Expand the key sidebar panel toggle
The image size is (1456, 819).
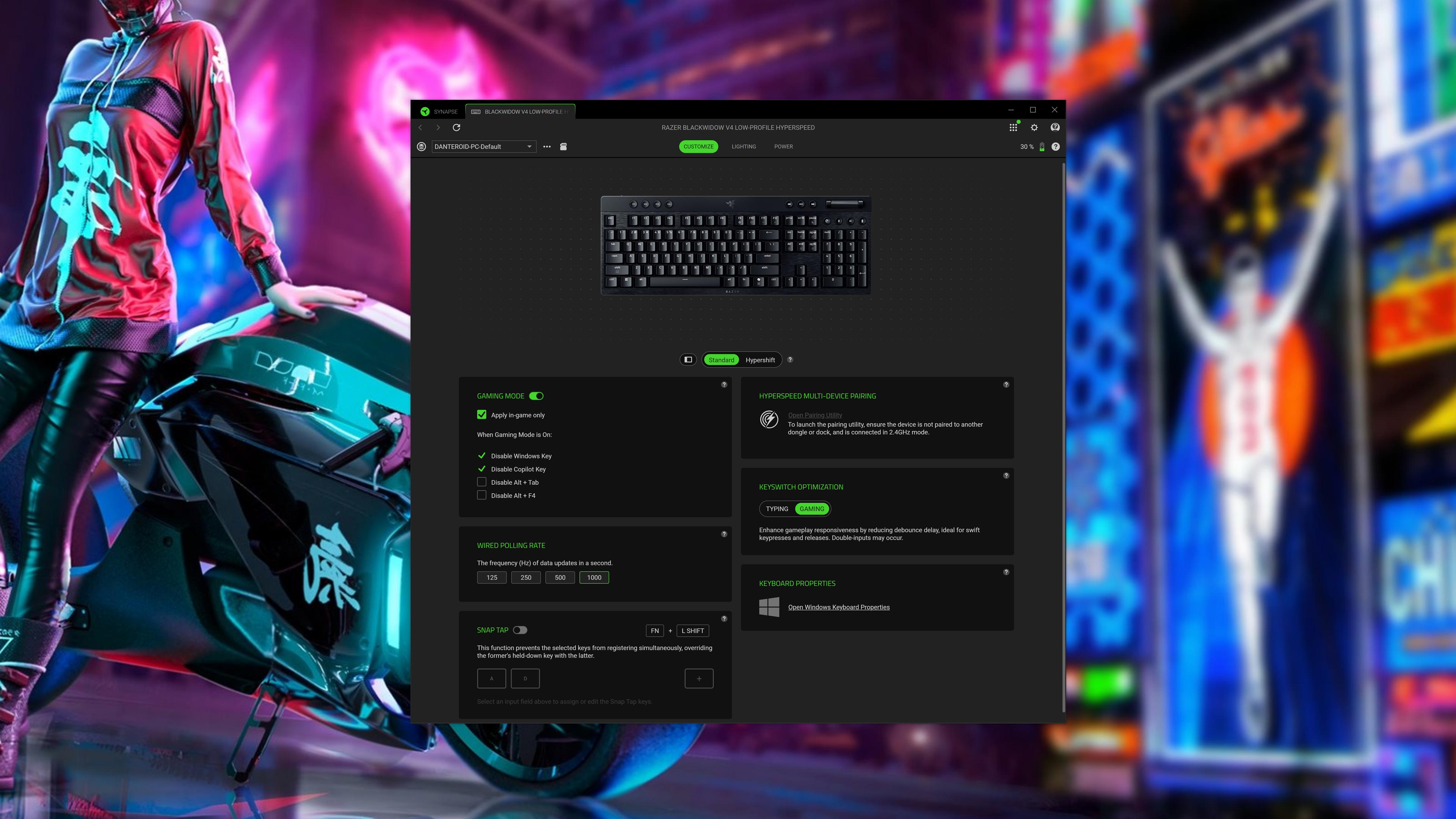(688, 359)
